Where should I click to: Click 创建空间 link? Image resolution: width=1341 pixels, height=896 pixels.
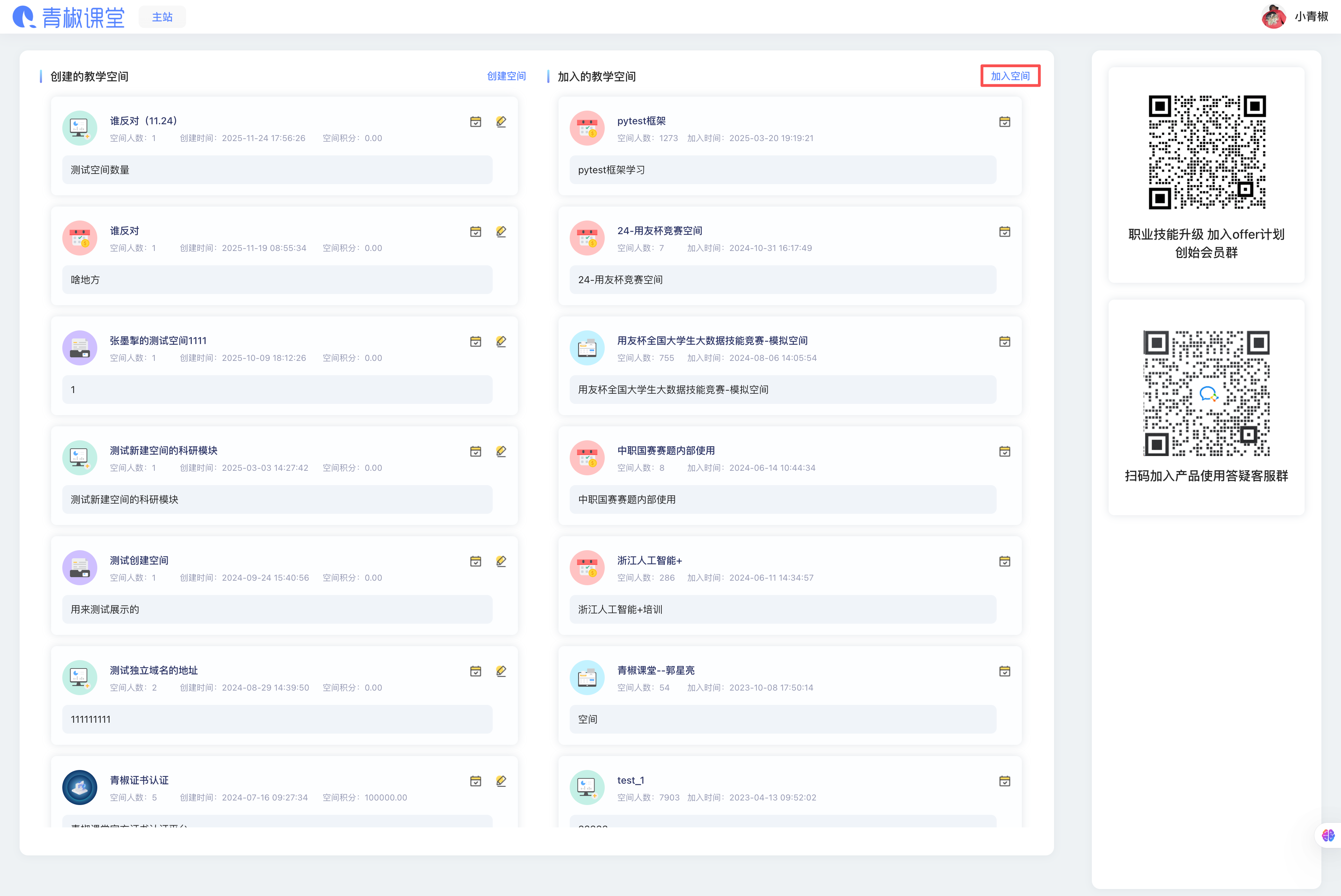(506, 76)
